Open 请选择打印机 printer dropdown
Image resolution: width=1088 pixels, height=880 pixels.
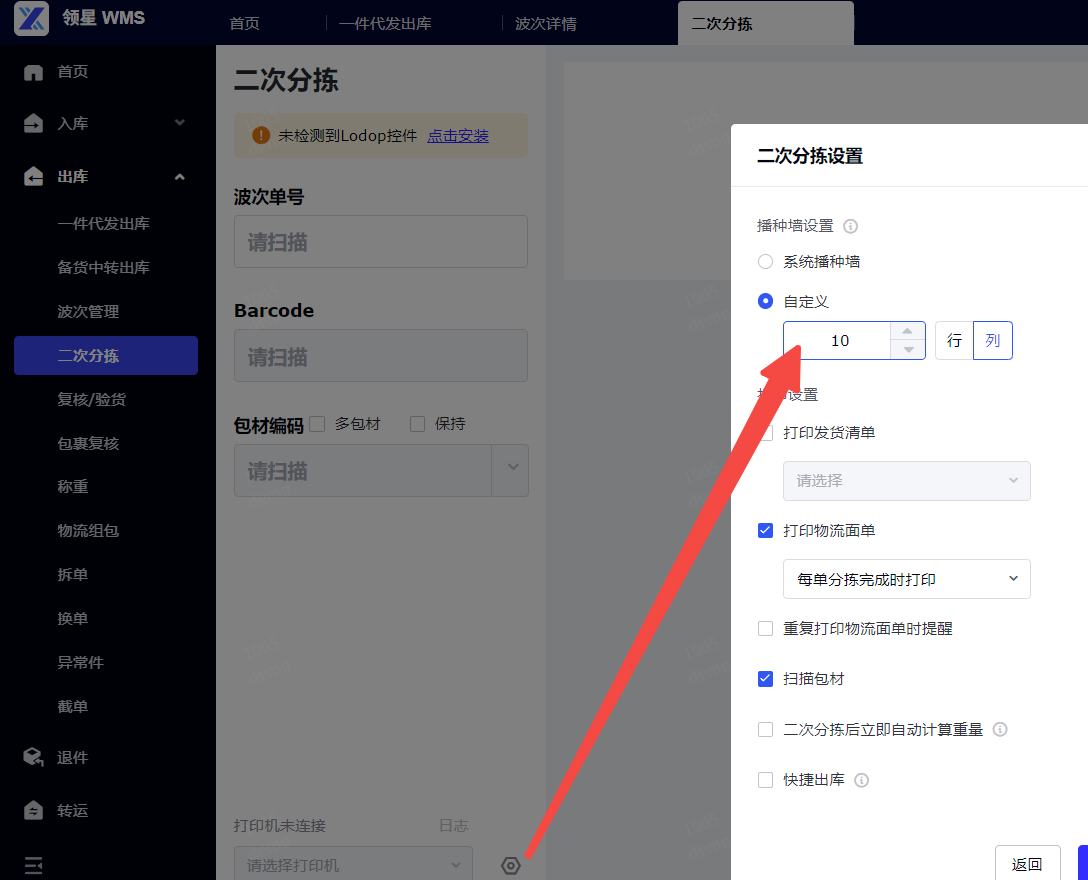point(353,864)
